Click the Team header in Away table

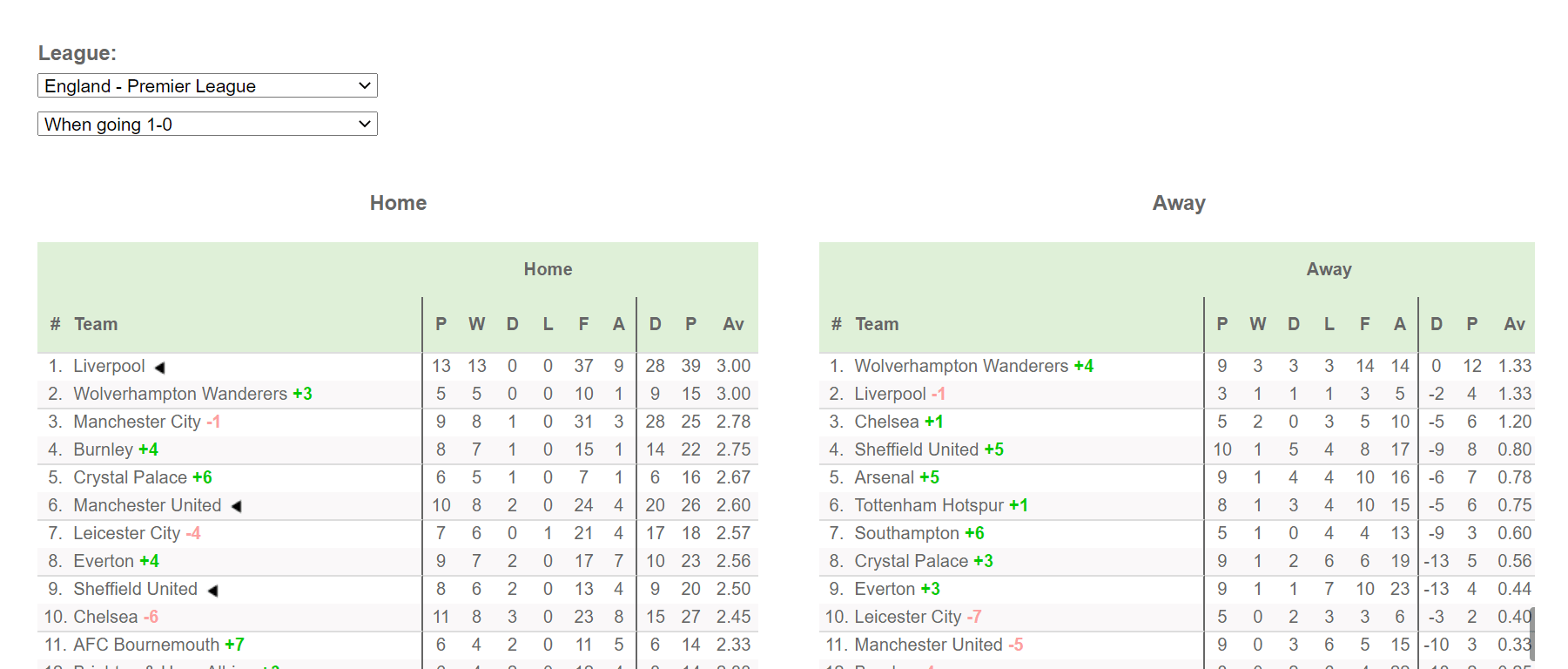pyautogui.click(x=876, y=324)
